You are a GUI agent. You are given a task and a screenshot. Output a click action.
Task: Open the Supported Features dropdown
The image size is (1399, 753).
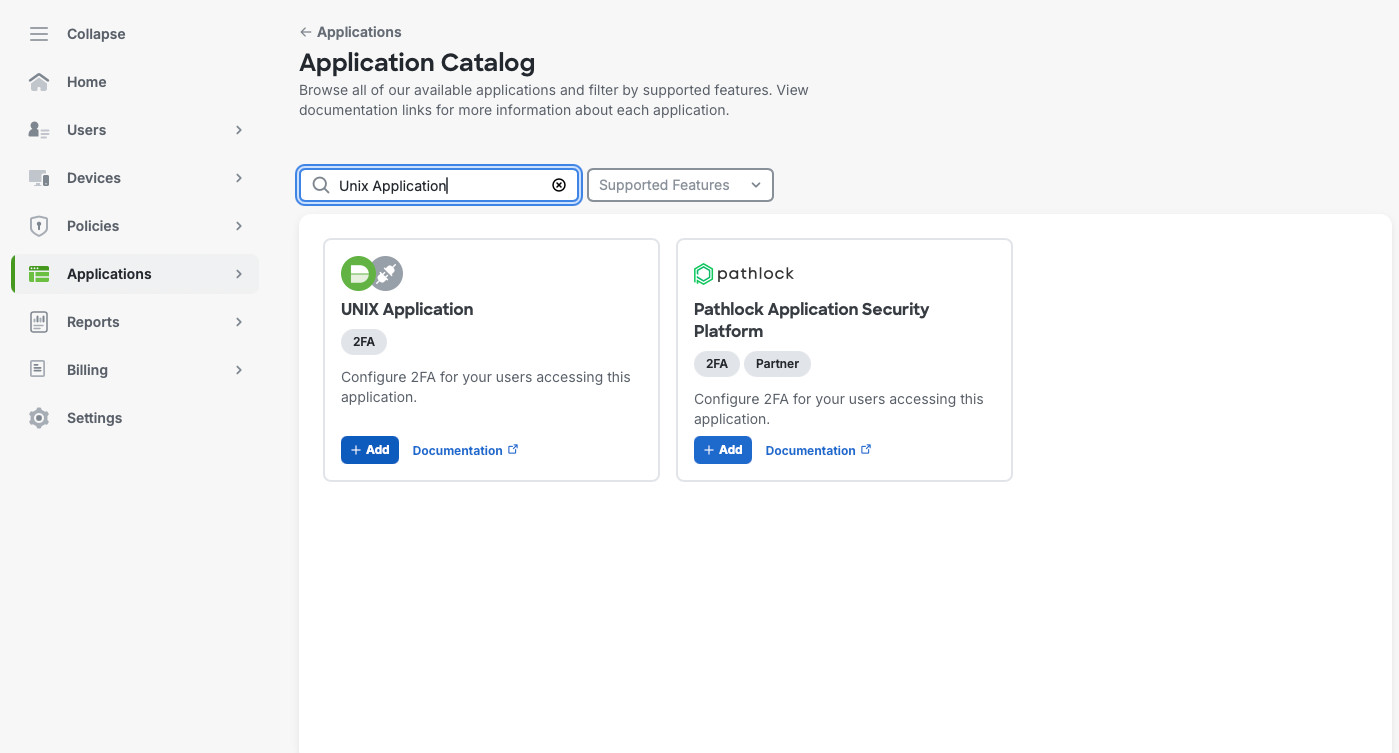click(680, 185)
